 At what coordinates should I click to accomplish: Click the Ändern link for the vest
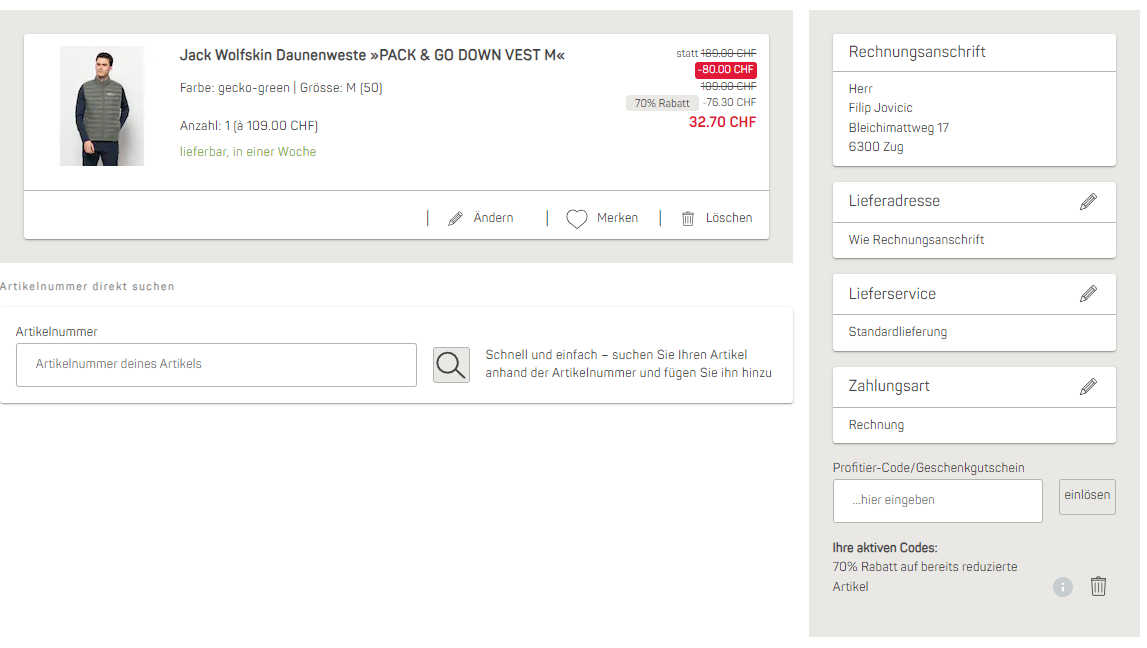[493, 218]
